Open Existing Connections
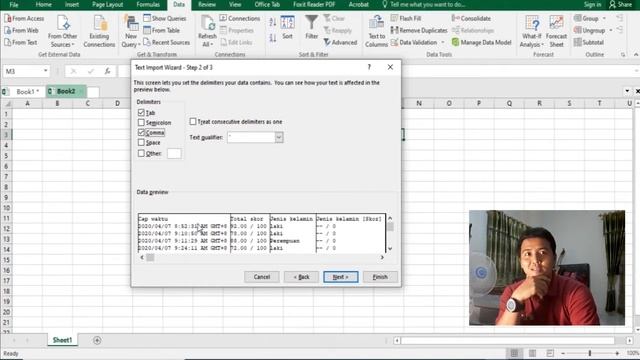Screen dimensions: 640x360 99,31
